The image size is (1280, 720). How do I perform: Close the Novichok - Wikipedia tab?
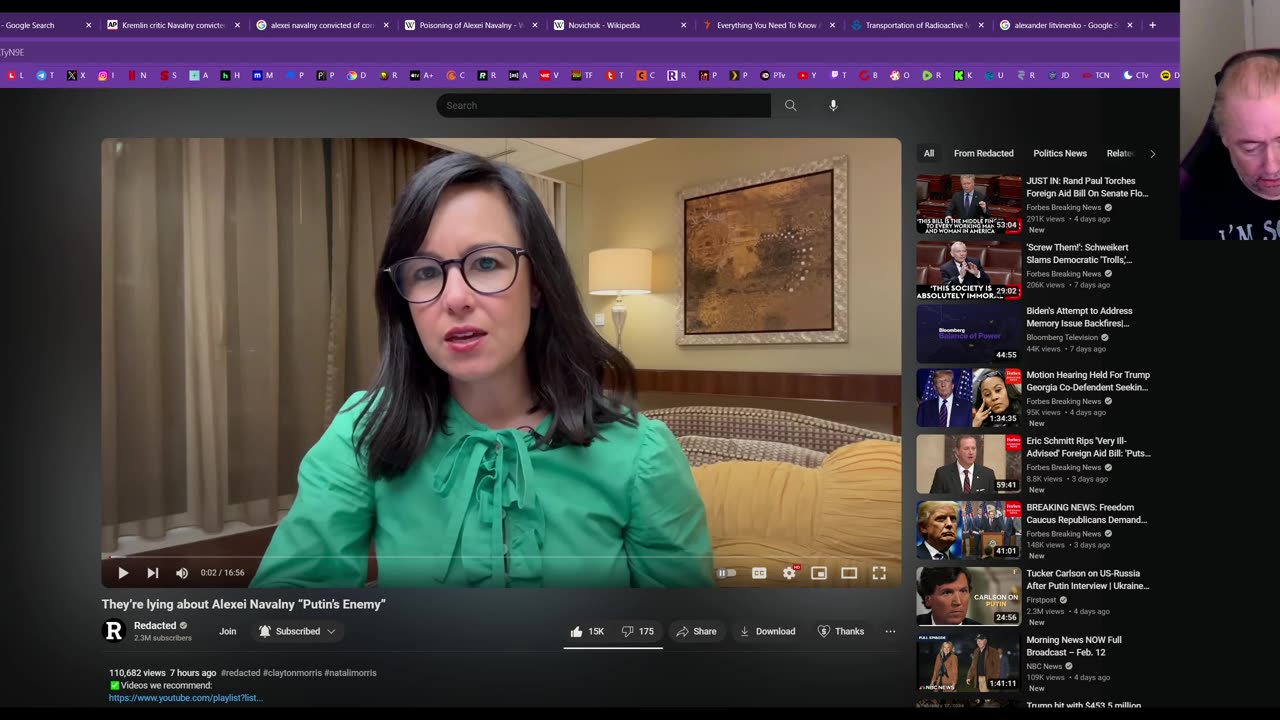(x=684, y=25)
